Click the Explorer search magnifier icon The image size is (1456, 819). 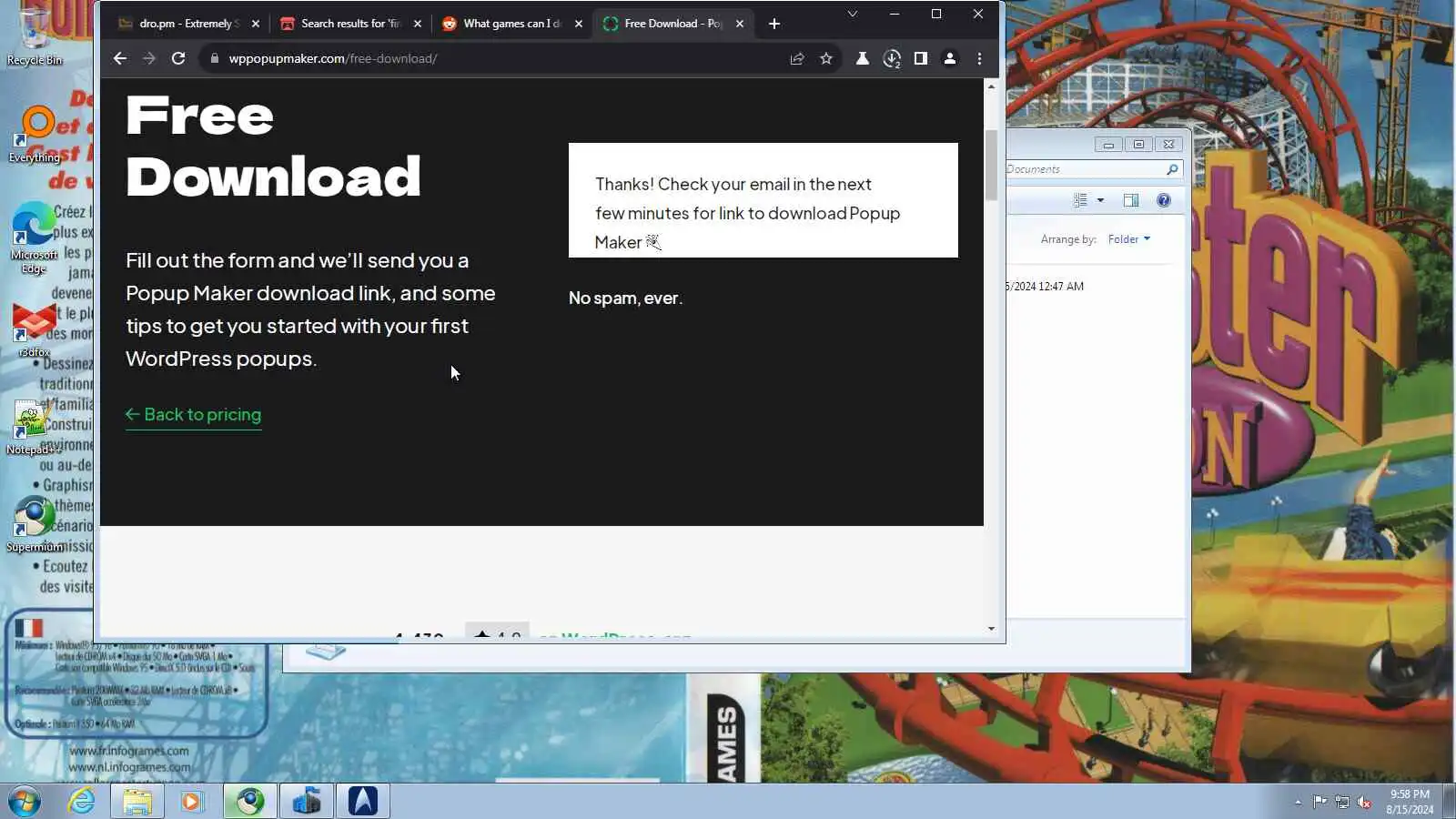1172,169
